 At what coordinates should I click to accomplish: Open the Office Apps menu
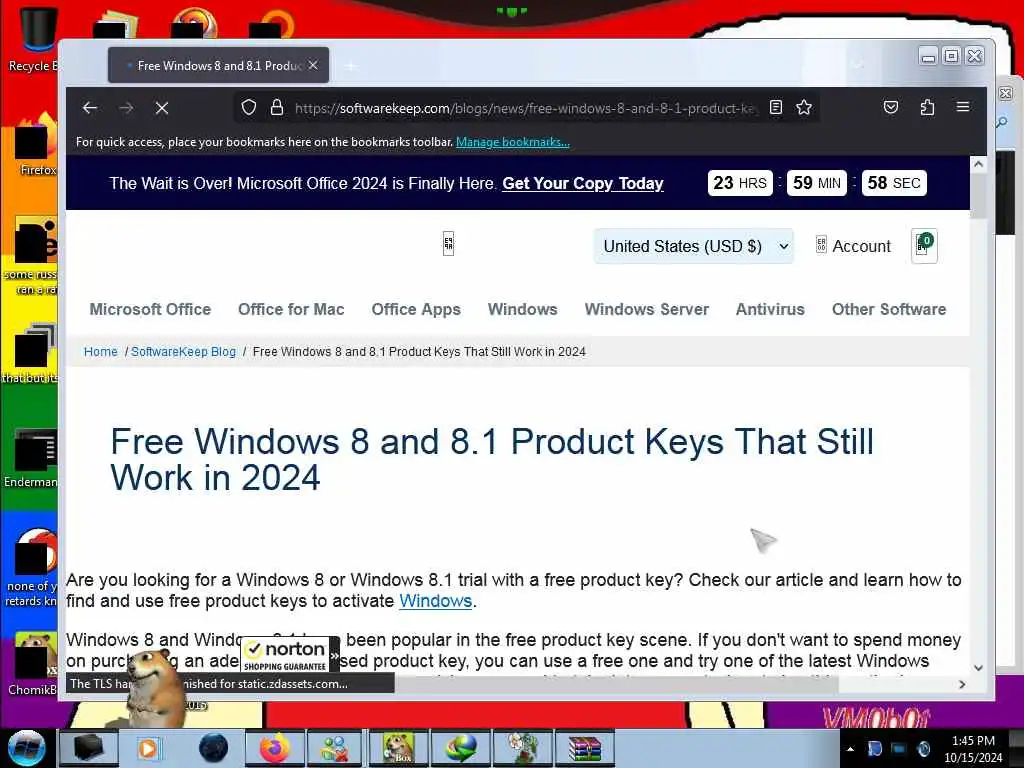(416, 310)
